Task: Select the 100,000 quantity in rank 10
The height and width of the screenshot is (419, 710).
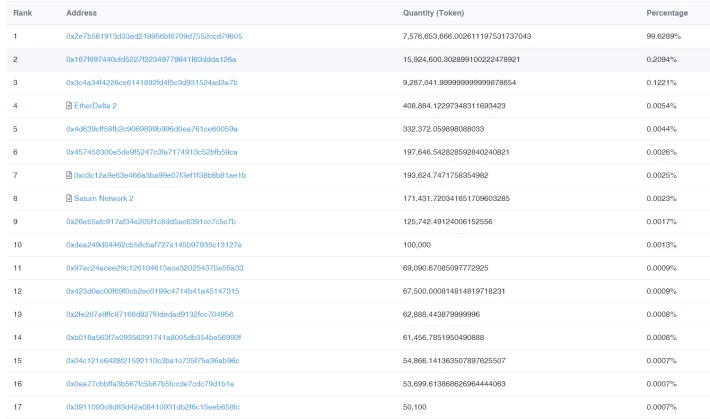Action: [x=417, y=245]
